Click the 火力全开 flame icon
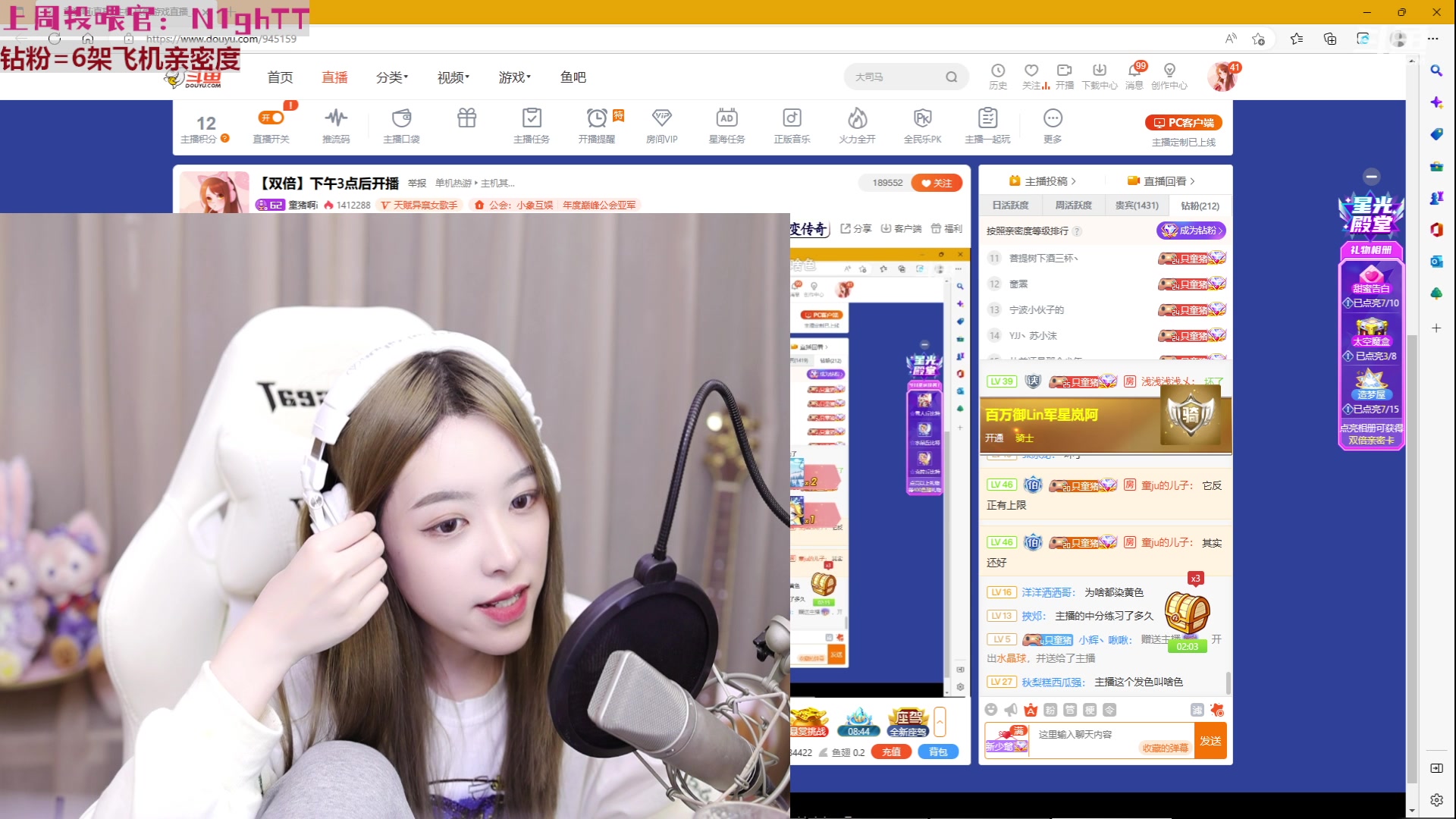 (x=857, y=125)
